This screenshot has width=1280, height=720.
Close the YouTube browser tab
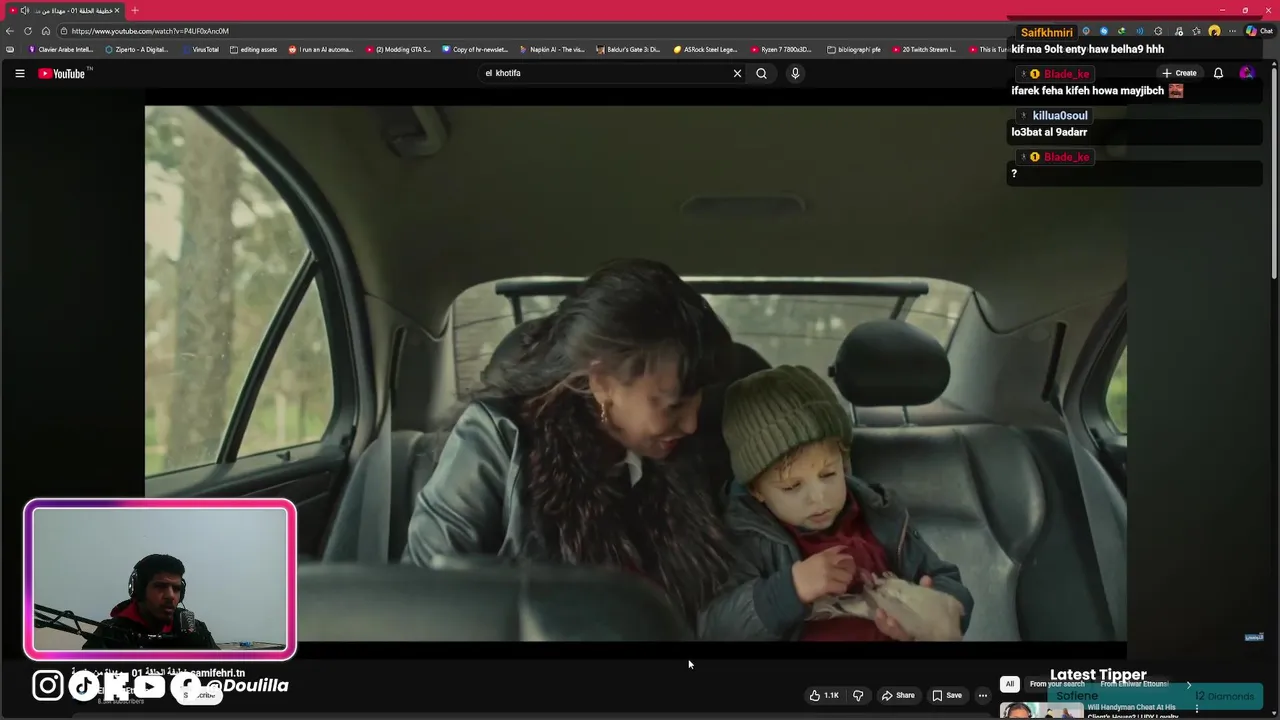coord(117,10)
